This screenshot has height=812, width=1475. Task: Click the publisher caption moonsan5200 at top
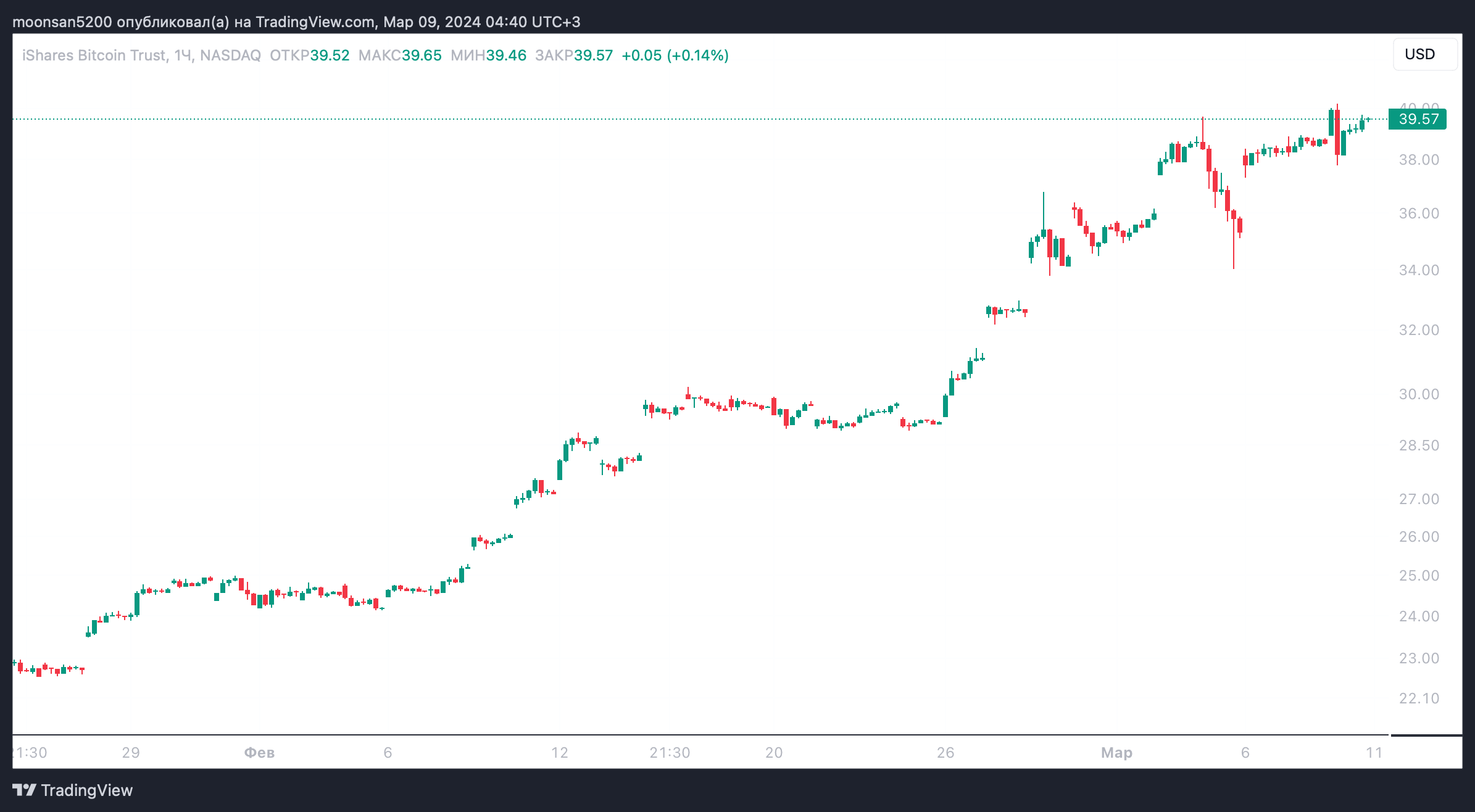296,22
